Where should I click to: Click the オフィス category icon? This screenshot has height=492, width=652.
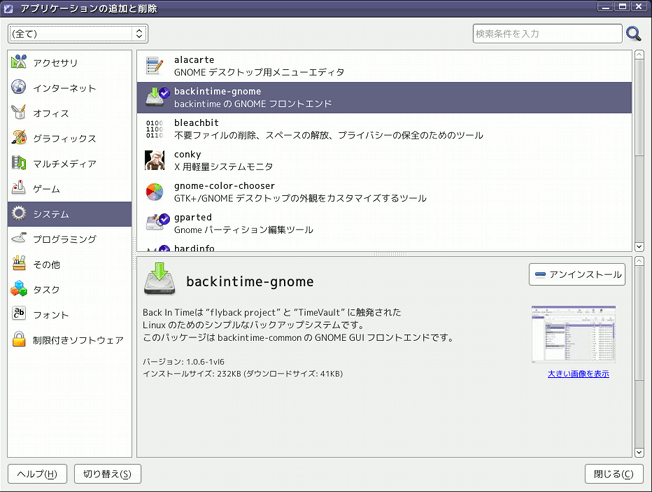(x=19, y=112)
